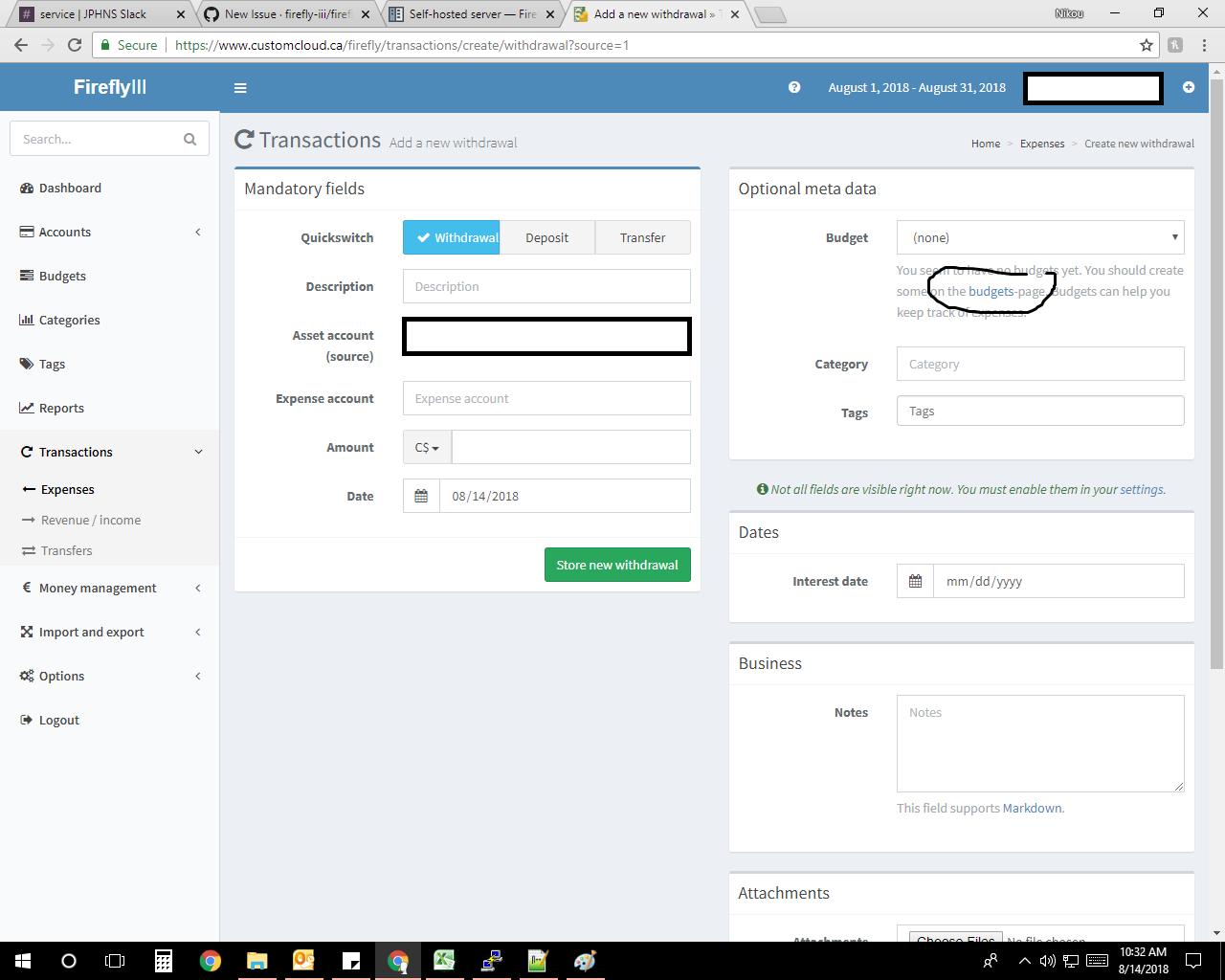Click the Notes text area
This screenshot has width=1225, height=980.
[1040, 744]
